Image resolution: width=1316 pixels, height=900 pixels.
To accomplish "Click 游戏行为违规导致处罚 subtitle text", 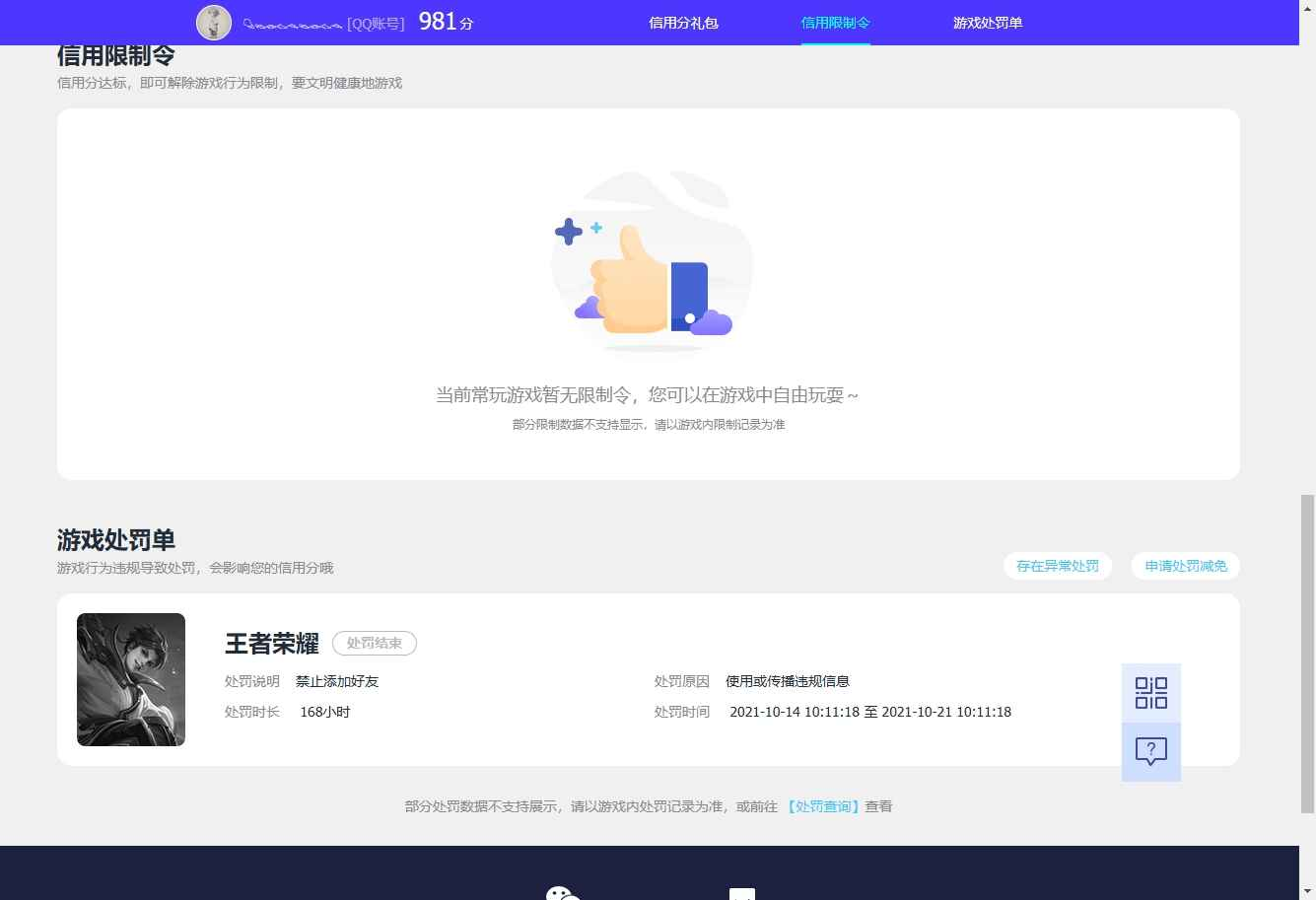I will click(x=195, y=568).
